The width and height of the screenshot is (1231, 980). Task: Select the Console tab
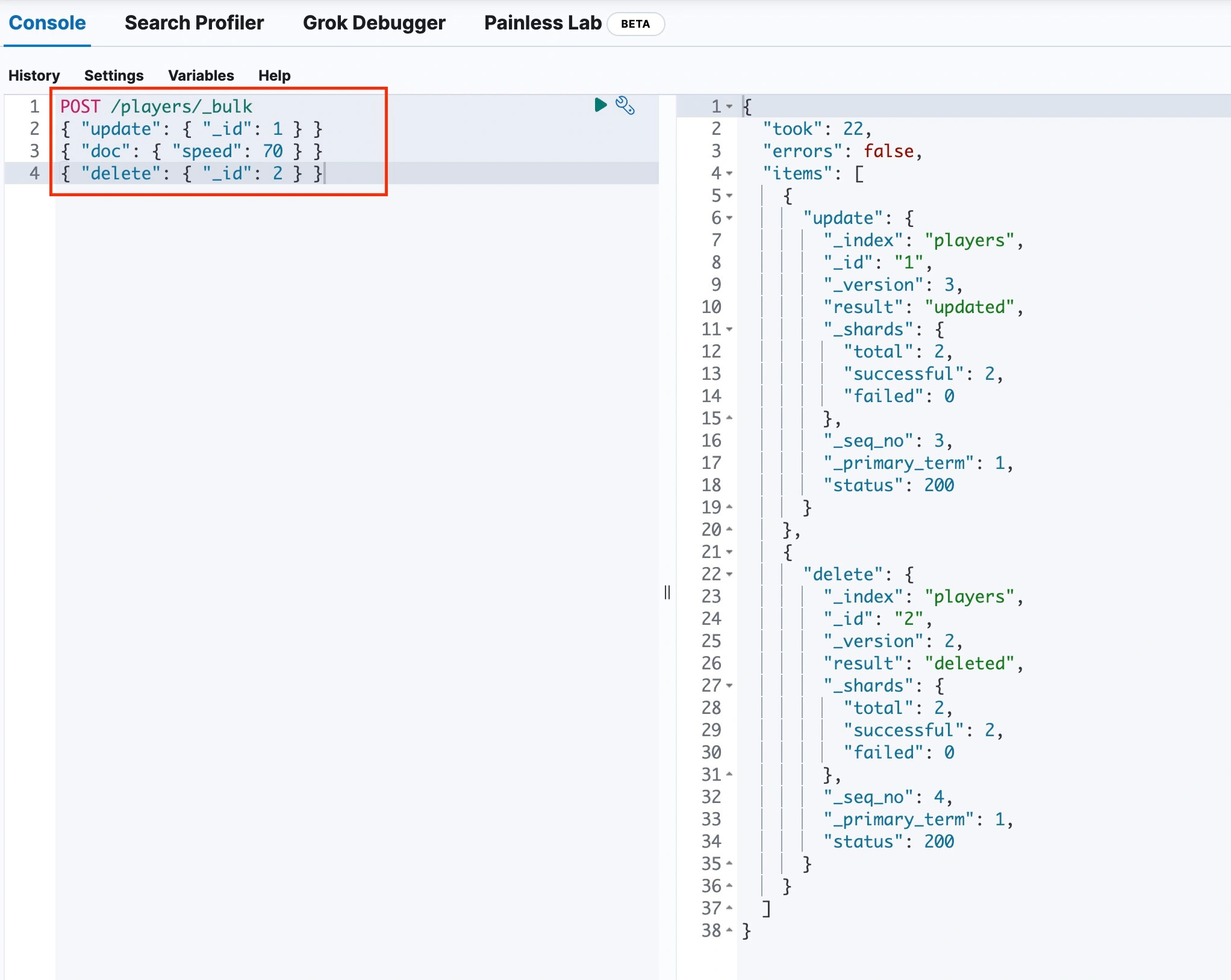pyautogui.click(x=47, y=23)
